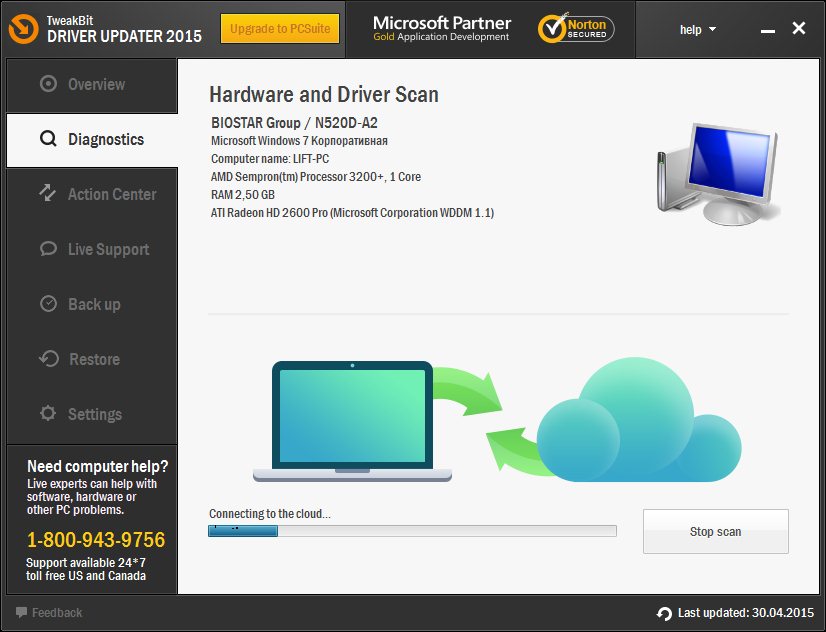The image size is (826, 632).
Task: Click the cloud illustration
Action: 639,420
